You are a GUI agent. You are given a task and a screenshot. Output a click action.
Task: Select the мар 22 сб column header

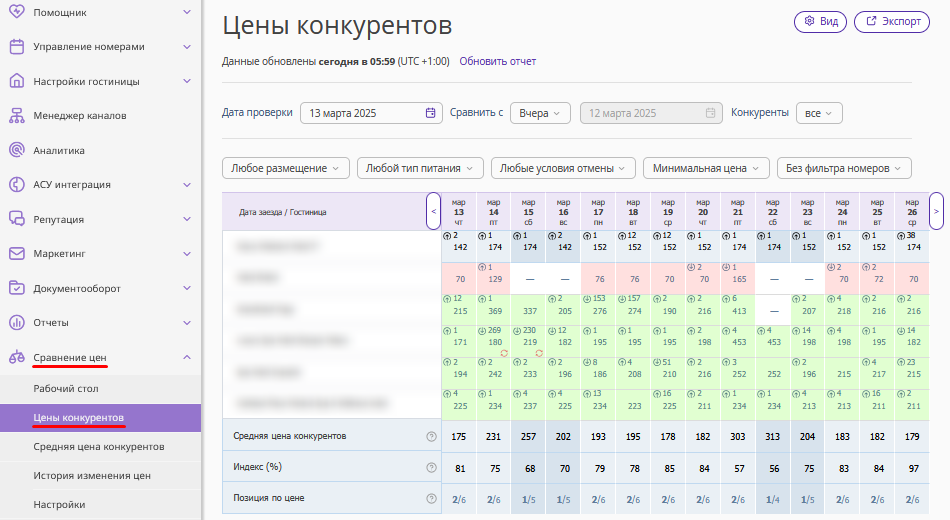tap(772, 212)
